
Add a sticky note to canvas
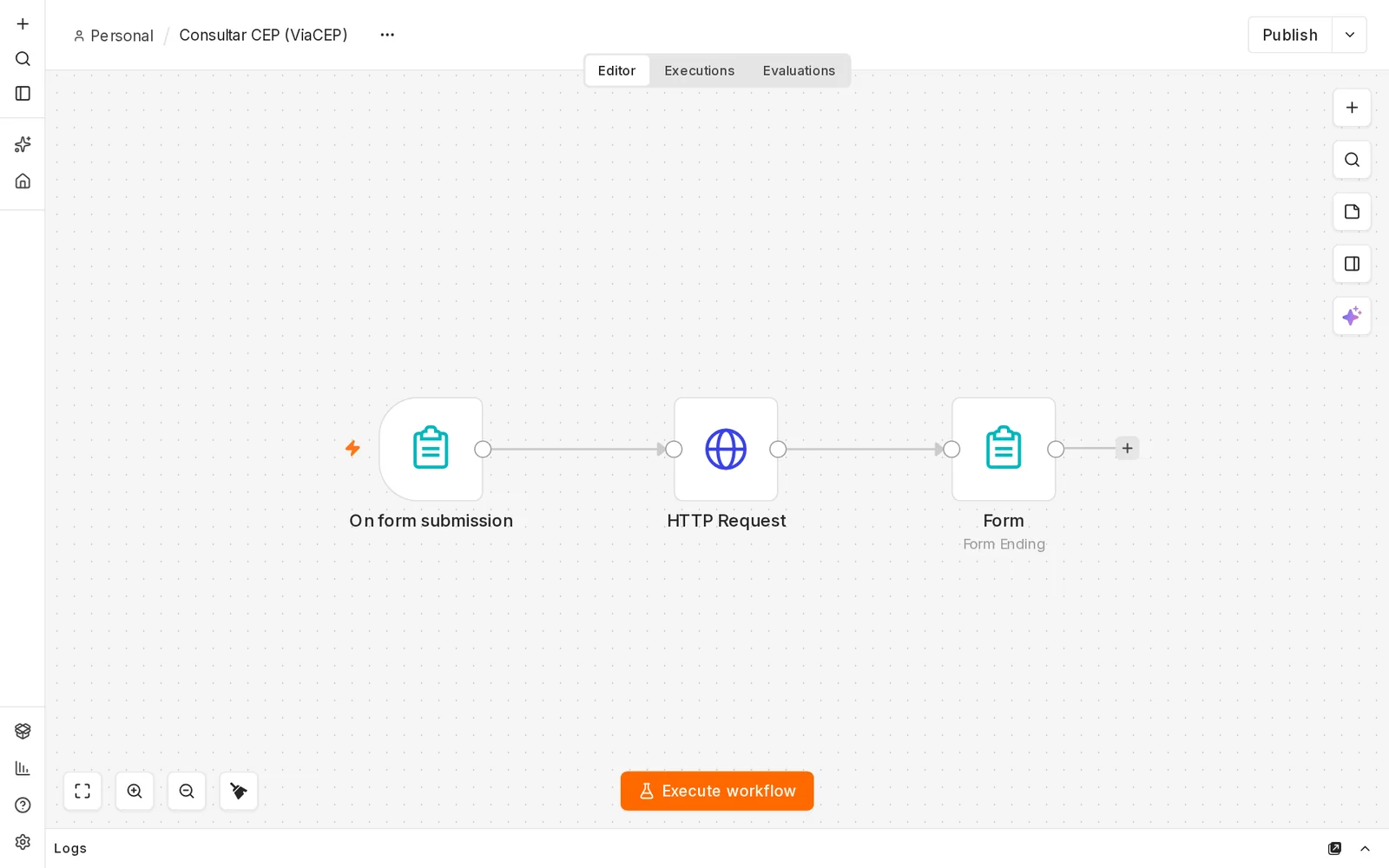pos(1352,212)
